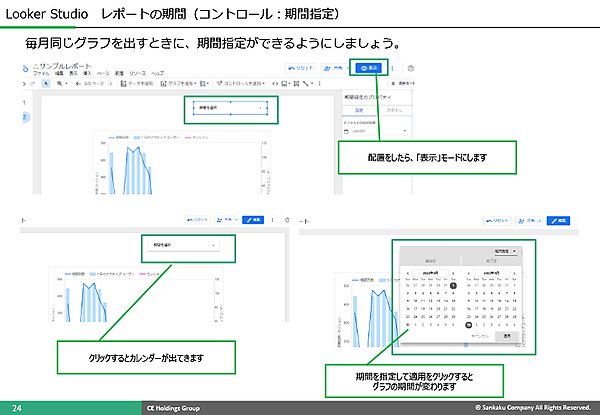Screen dimensions: 600x415
Task: Select the 開始日 start-date tab in calendar
Action: 430,261
